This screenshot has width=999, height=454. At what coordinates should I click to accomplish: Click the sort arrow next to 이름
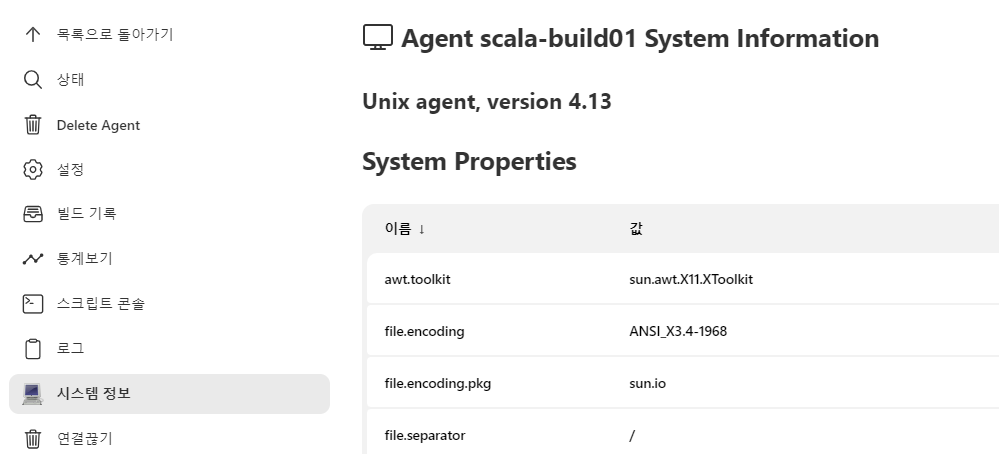[421, 229]
